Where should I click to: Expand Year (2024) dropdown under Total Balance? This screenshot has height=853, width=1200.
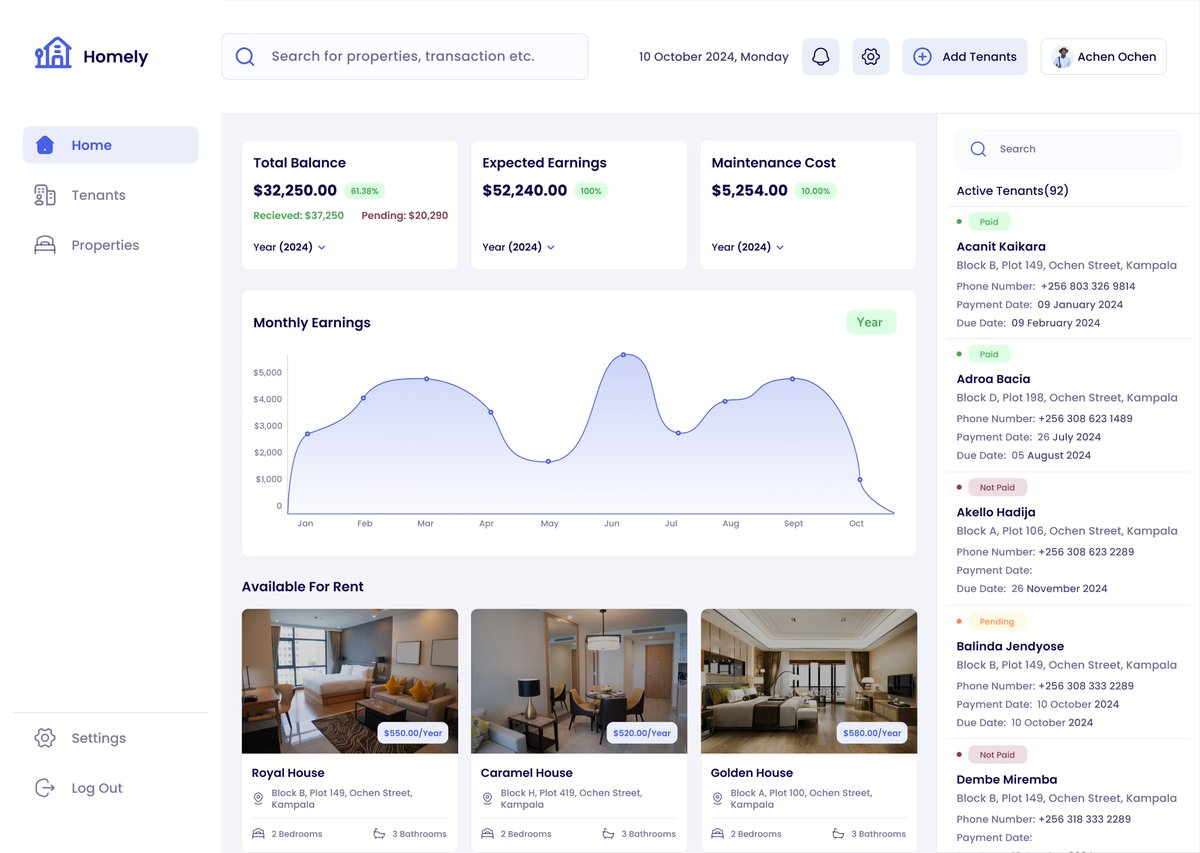[290, 247]
